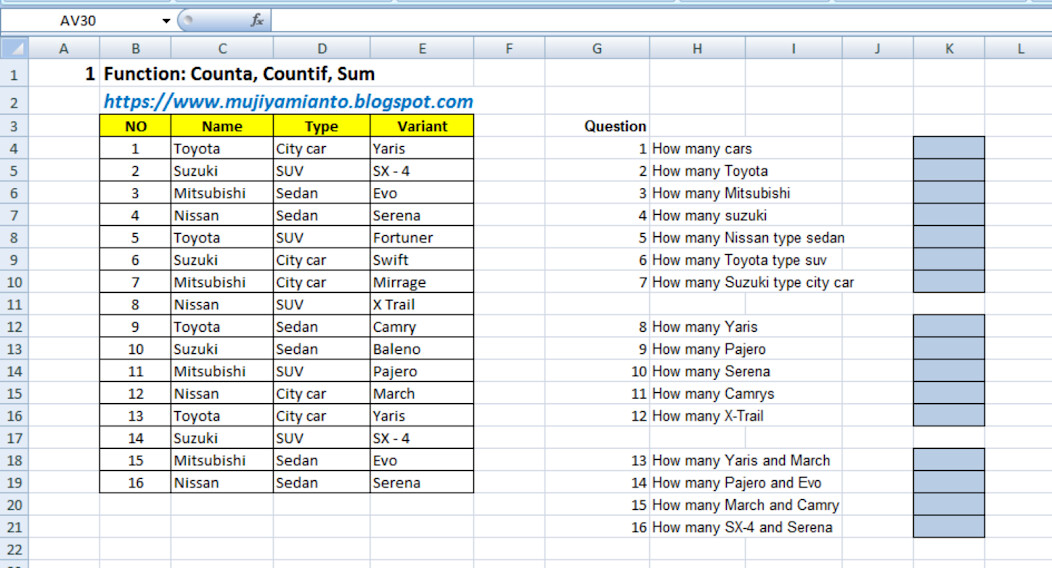Select the Fortuner variant cell
The width and height of the screenshot is (1052, 568).
coord(422,237)
